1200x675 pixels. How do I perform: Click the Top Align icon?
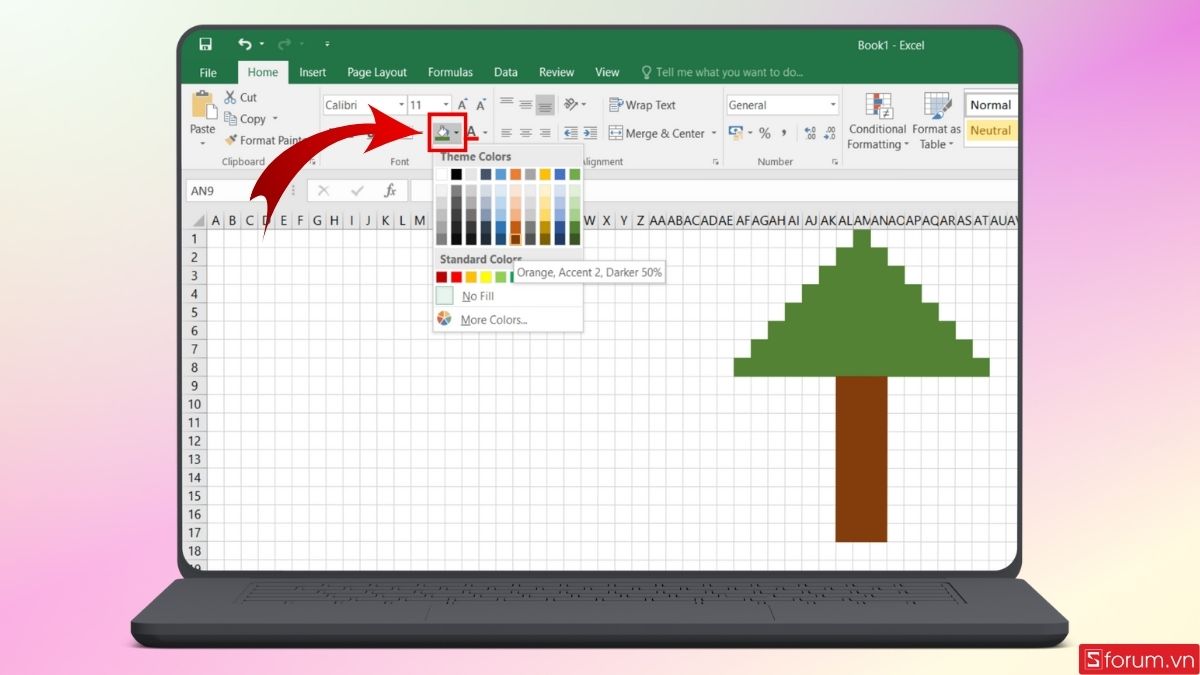point(506,104)
